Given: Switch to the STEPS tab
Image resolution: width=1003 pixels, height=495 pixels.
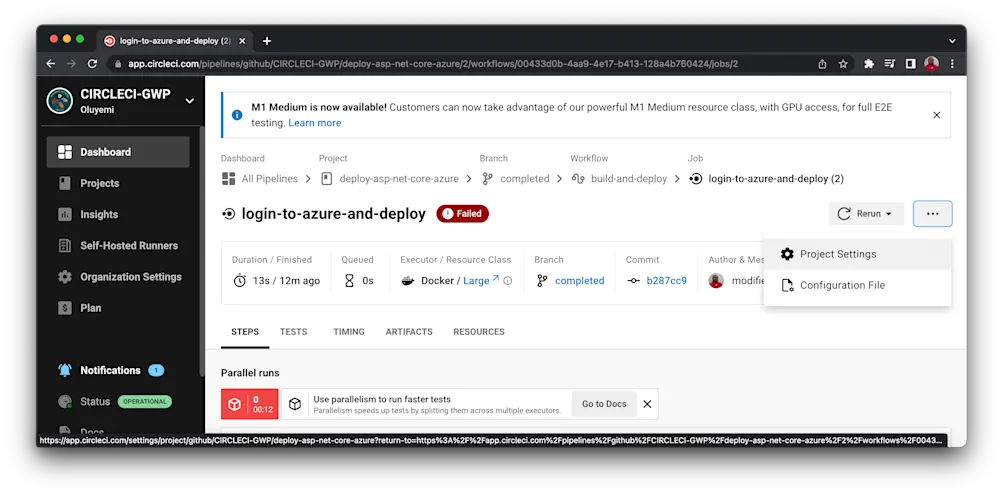Looking at the screenshot, I should point(245,332).
